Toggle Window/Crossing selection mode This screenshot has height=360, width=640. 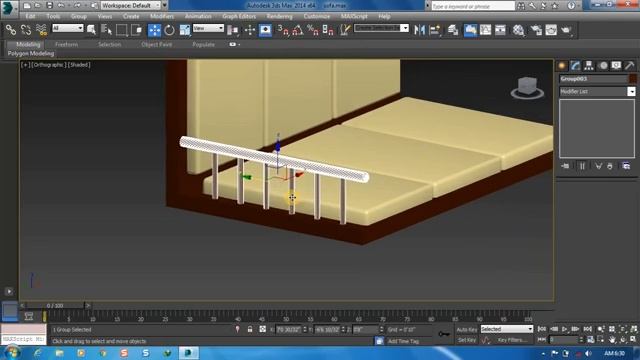pyautogui.click(x=137, y=30)
